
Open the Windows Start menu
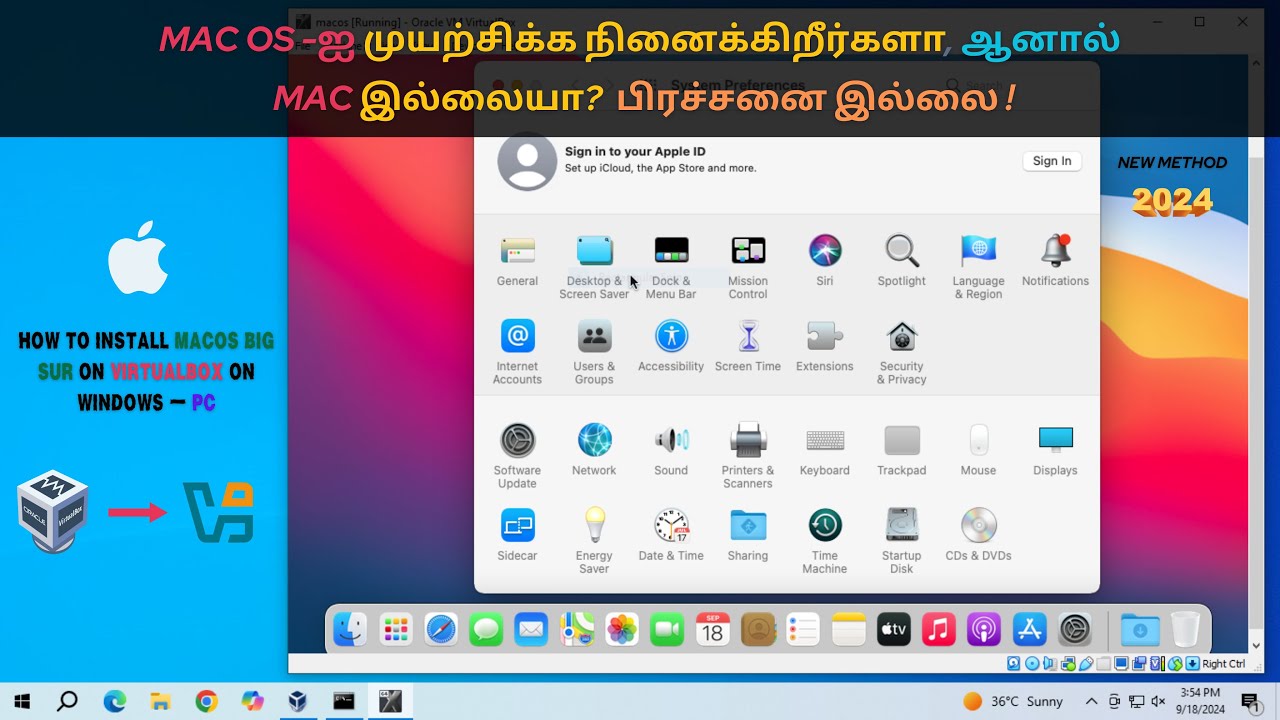pos(22,701)
